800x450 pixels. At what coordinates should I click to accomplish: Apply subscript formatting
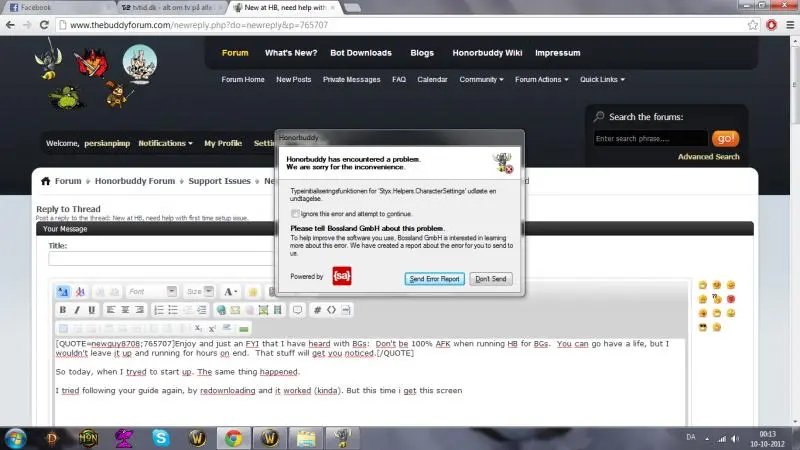pos(198,328)
